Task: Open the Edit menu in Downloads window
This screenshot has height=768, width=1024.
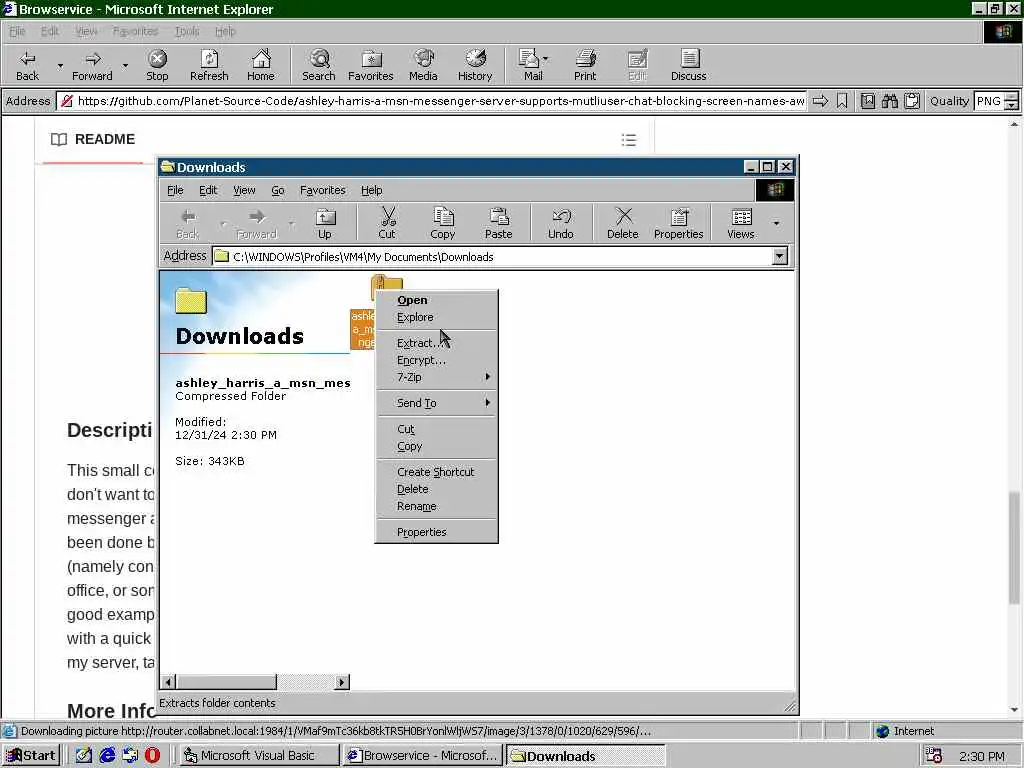Action: (x=208, y=190)
